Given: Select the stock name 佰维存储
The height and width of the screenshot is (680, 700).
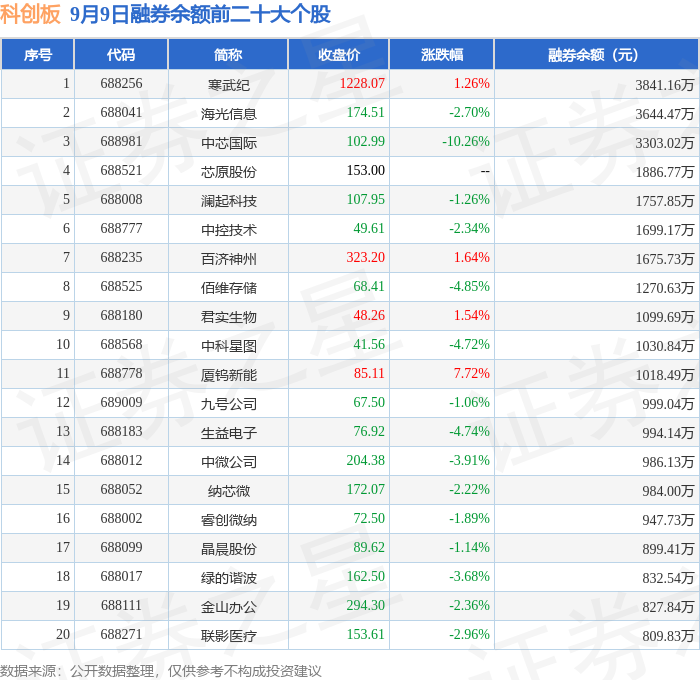Looking at the screenshot, I should [229, 288].
